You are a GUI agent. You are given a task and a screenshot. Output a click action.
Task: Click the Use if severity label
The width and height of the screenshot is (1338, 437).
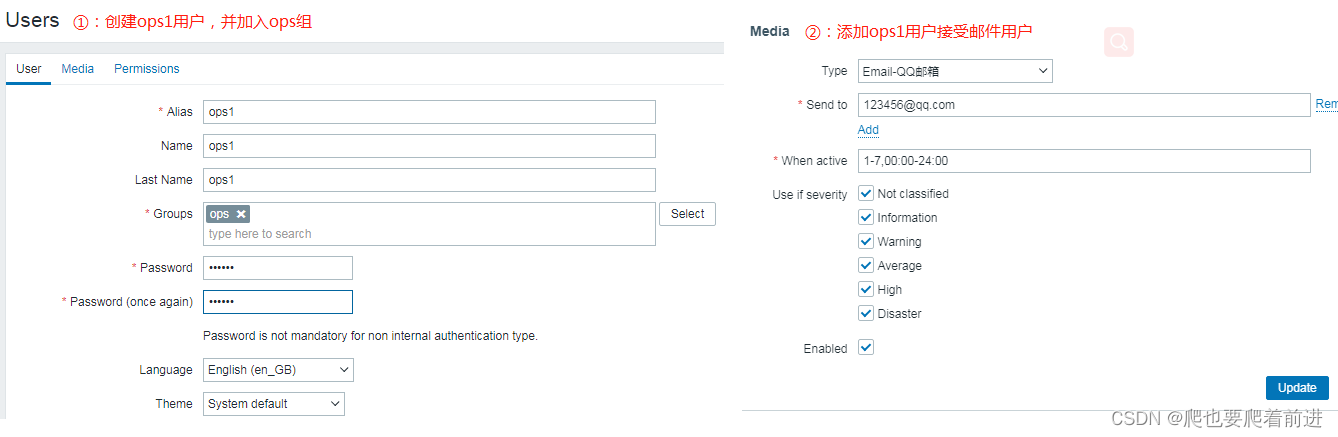pos(810,195)
